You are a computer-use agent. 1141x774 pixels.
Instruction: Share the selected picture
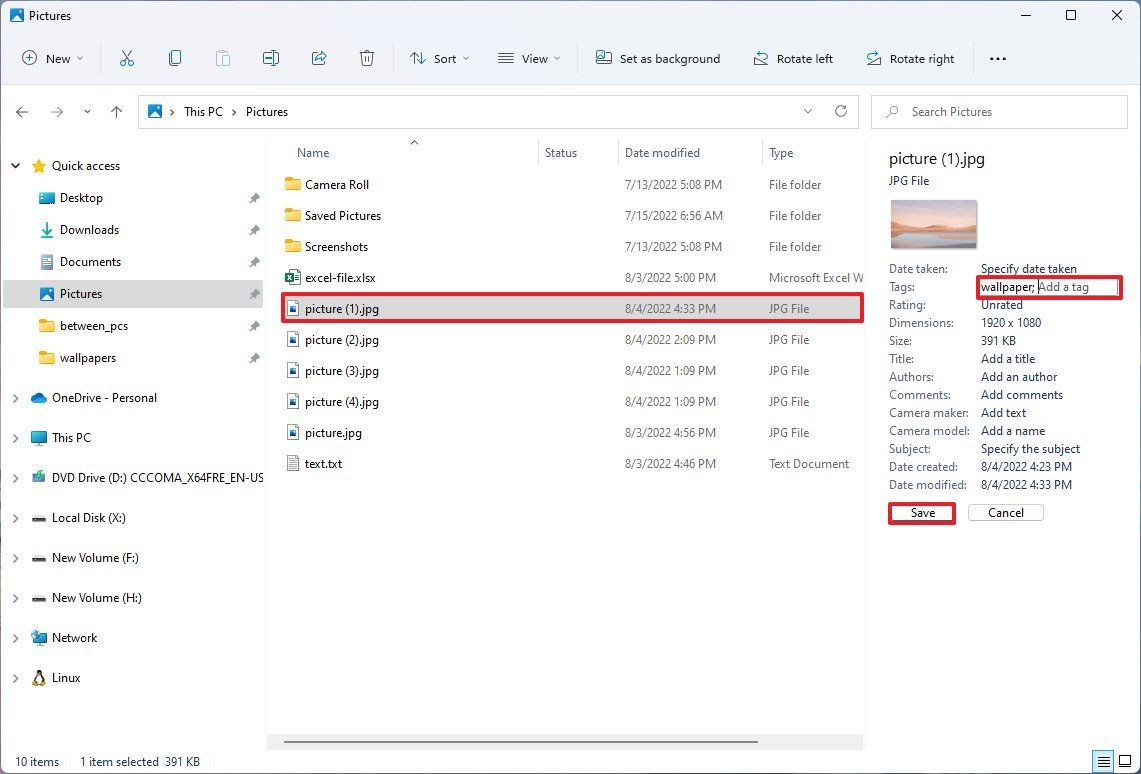319,58
